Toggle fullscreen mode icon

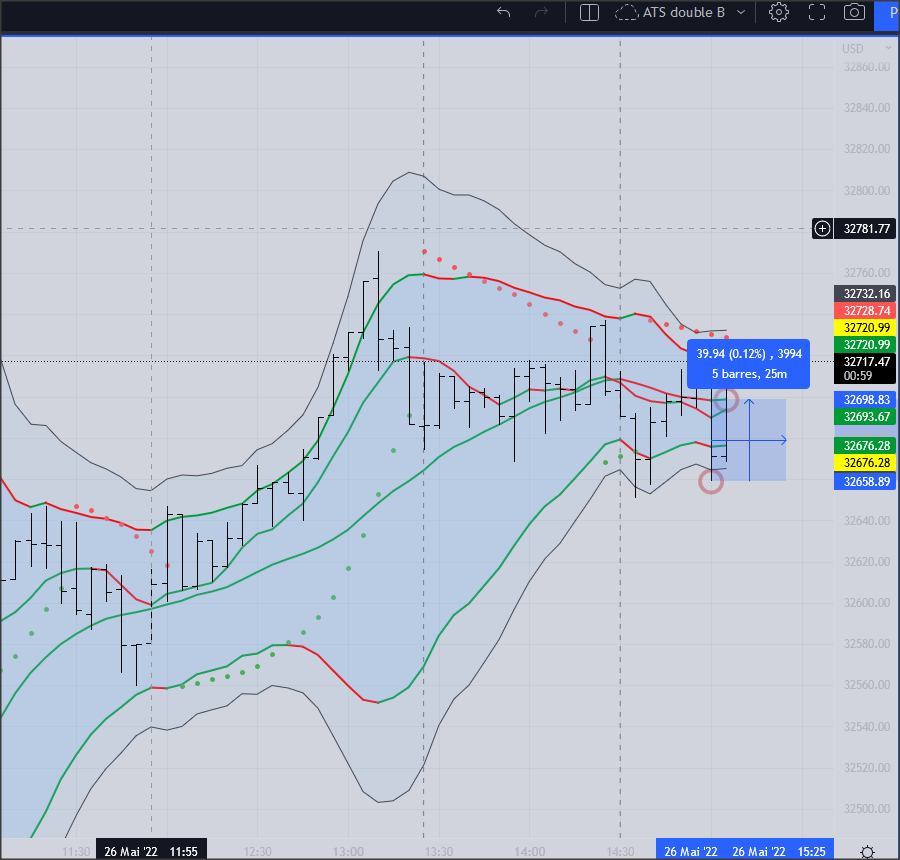click(817, 12)
